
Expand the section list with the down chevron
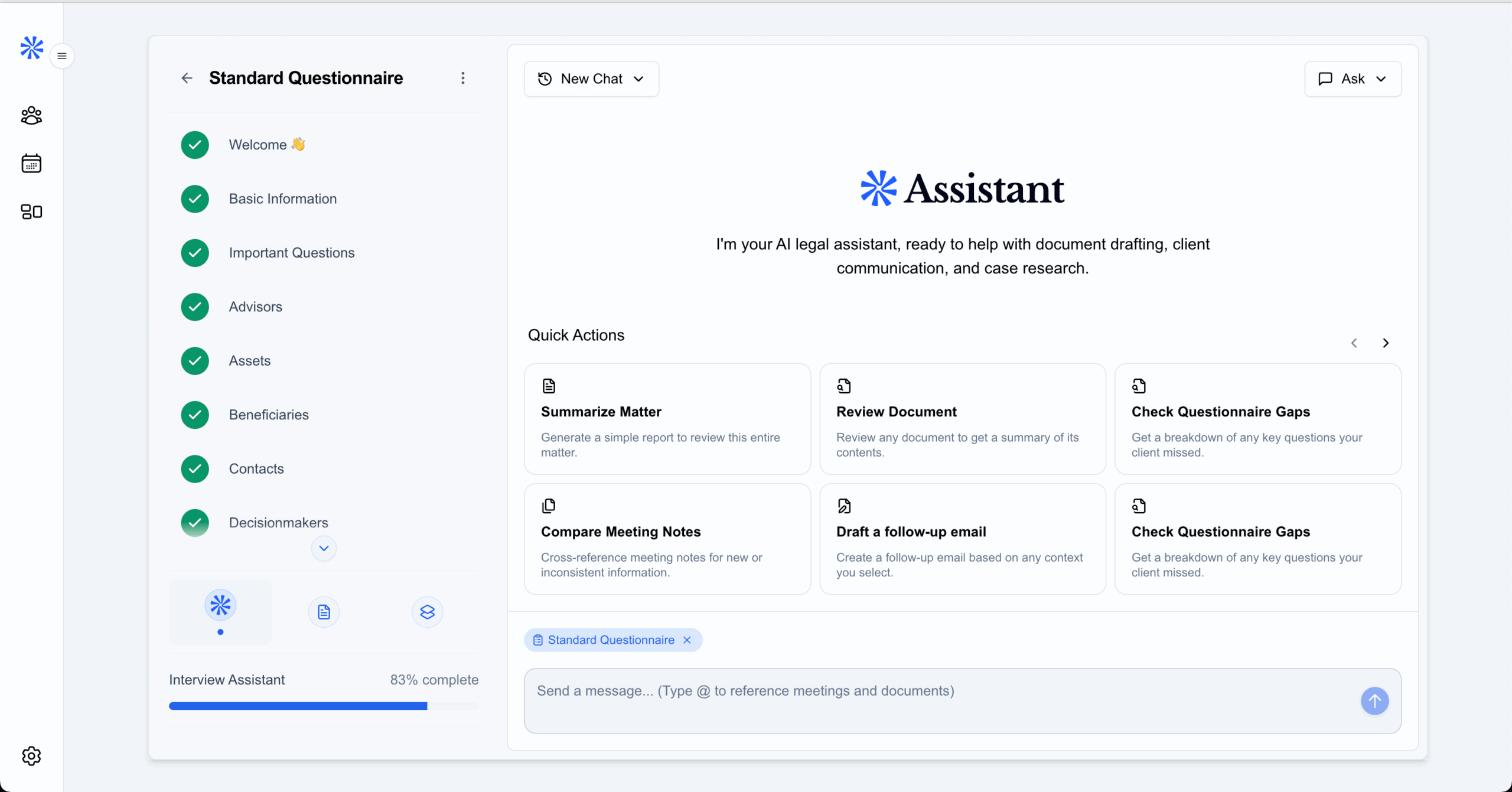pos(324,548)
